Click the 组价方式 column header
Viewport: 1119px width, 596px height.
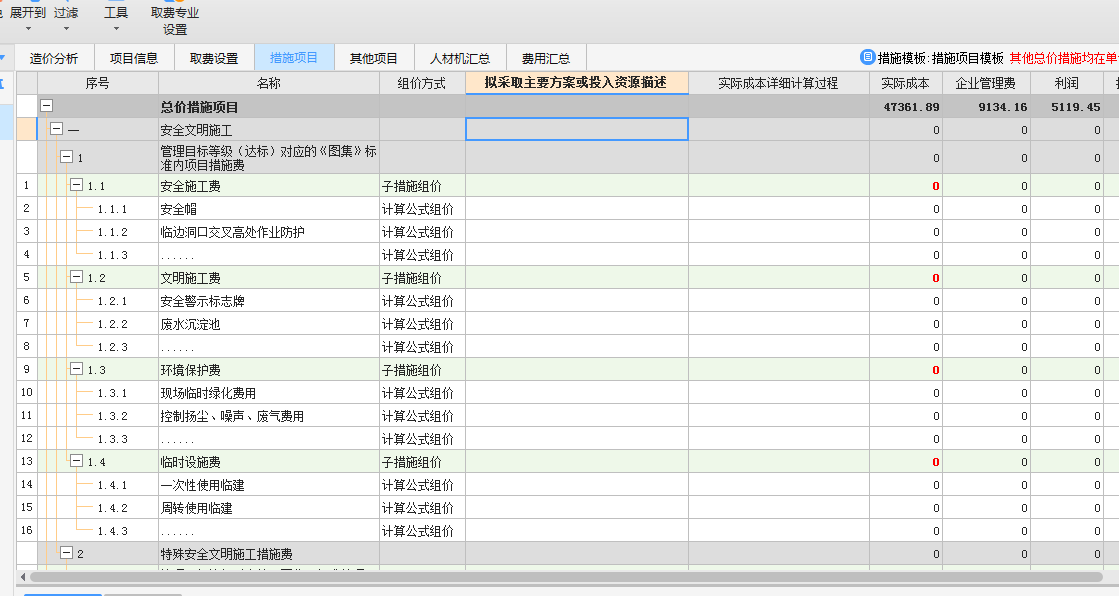[422, 83]
